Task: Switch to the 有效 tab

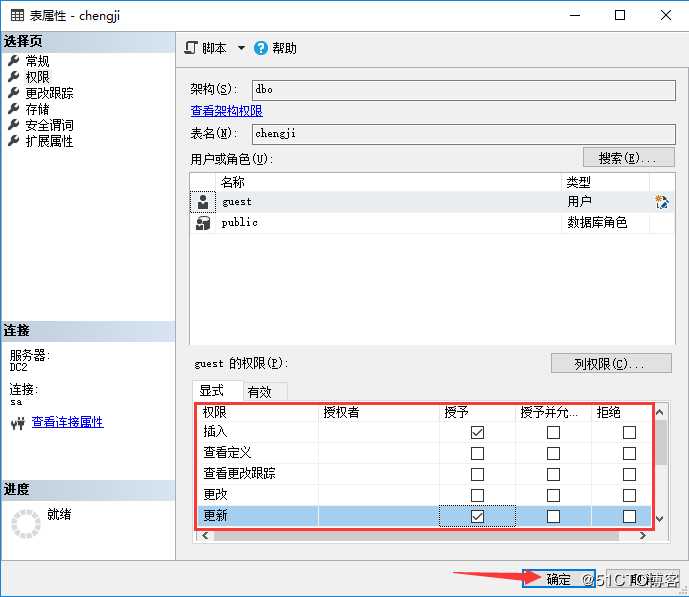Action: (x=265, y=392)
